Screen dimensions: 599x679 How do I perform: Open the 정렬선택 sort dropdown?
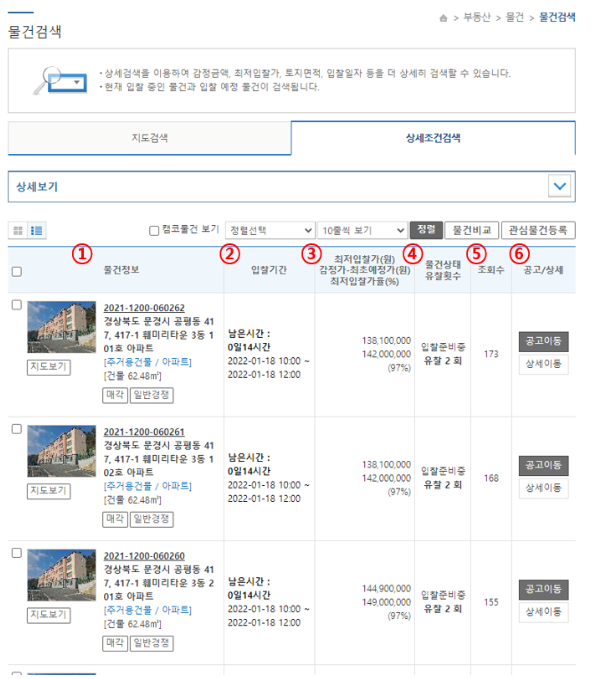point(270,230)
